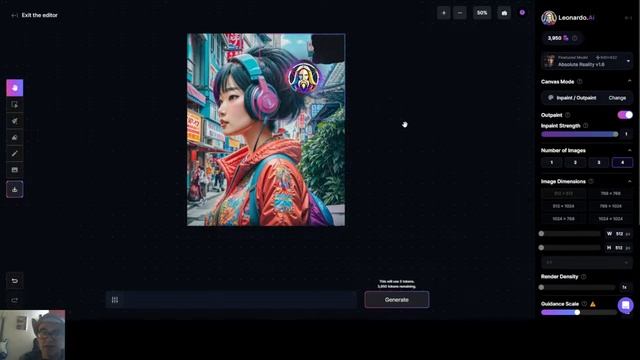The width and height of the screenshot is (640, 360).
Task: Set Number of Images to 3
Action: 599,162
